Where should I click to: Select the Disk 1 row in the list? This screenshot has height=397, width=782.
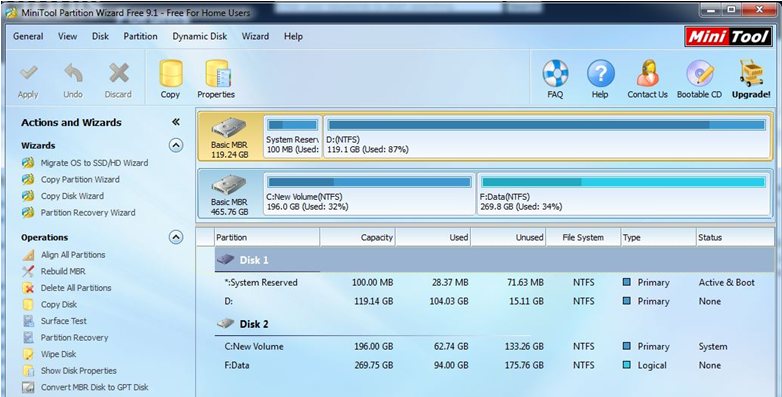(495, 260)
